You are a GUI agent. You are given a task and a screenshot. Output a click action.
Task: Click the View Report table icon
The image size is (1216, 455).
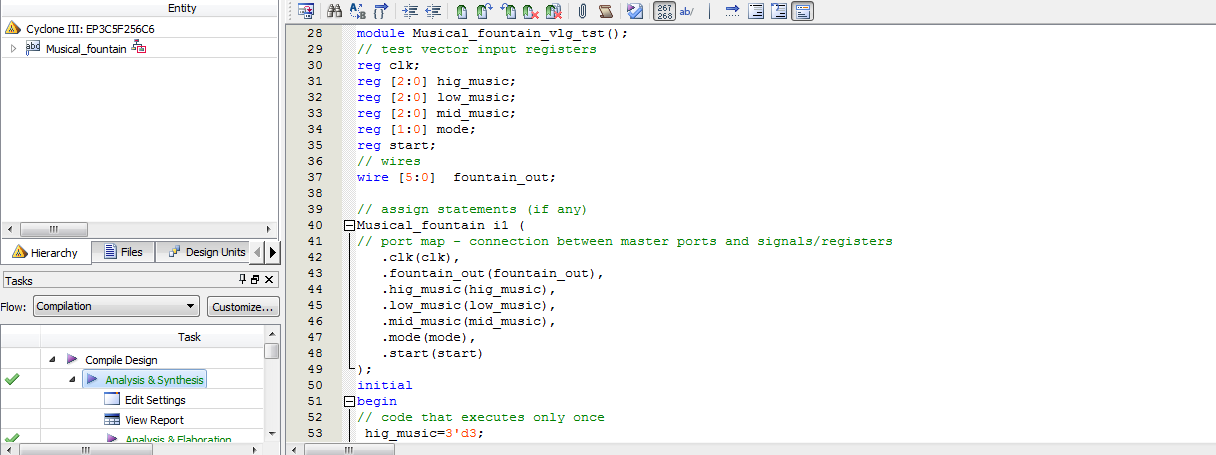click(x=112, y=420)
